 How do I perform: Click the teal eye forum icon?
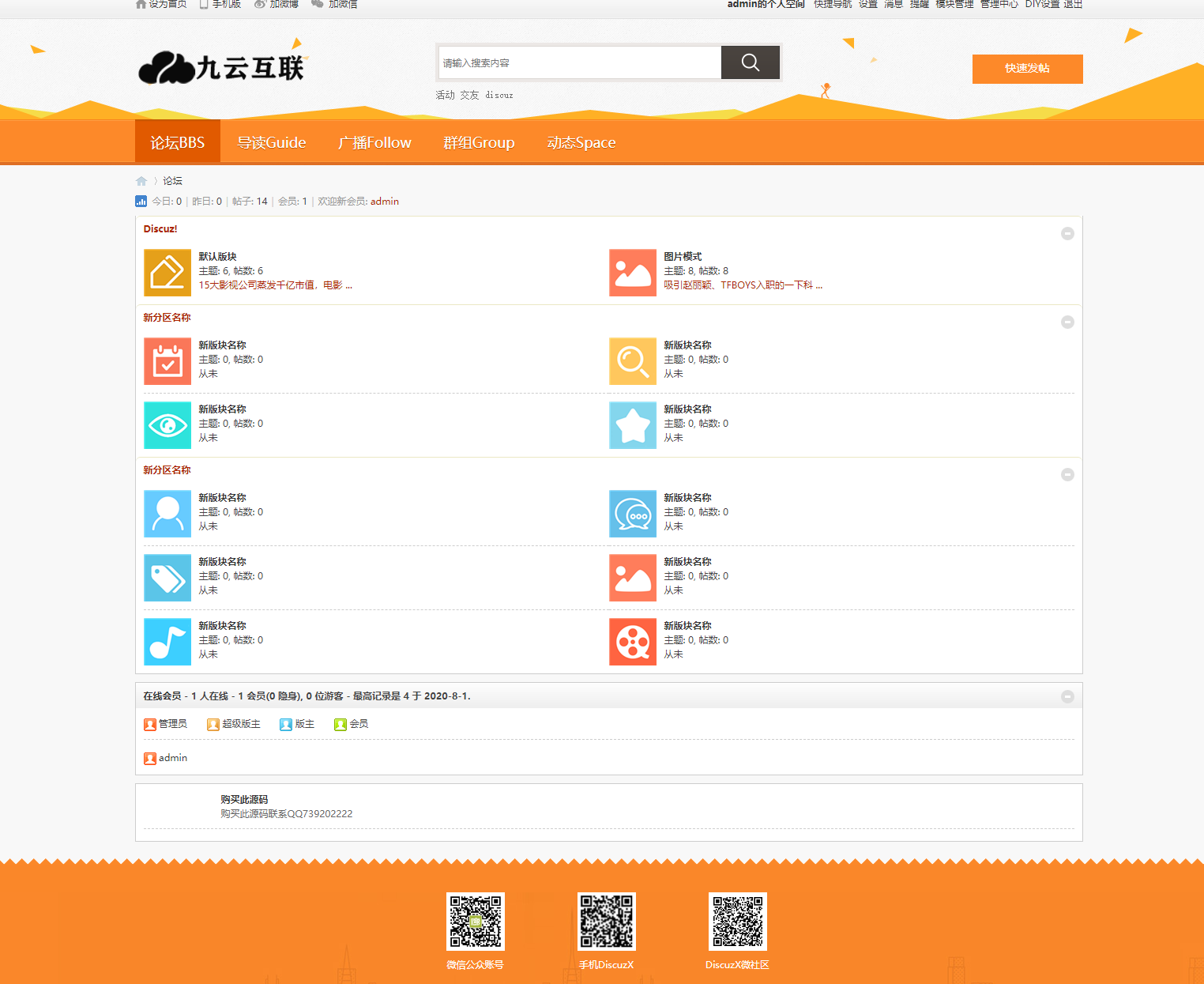click(167, 425)
